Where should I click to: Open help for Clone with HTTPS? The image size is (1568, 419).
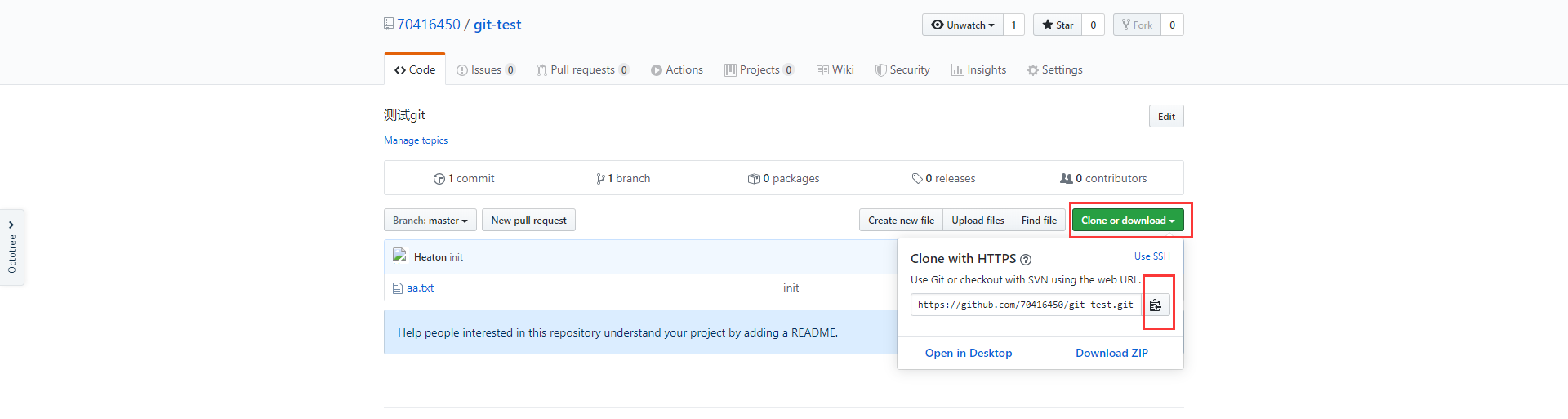tap(1026, 260)
